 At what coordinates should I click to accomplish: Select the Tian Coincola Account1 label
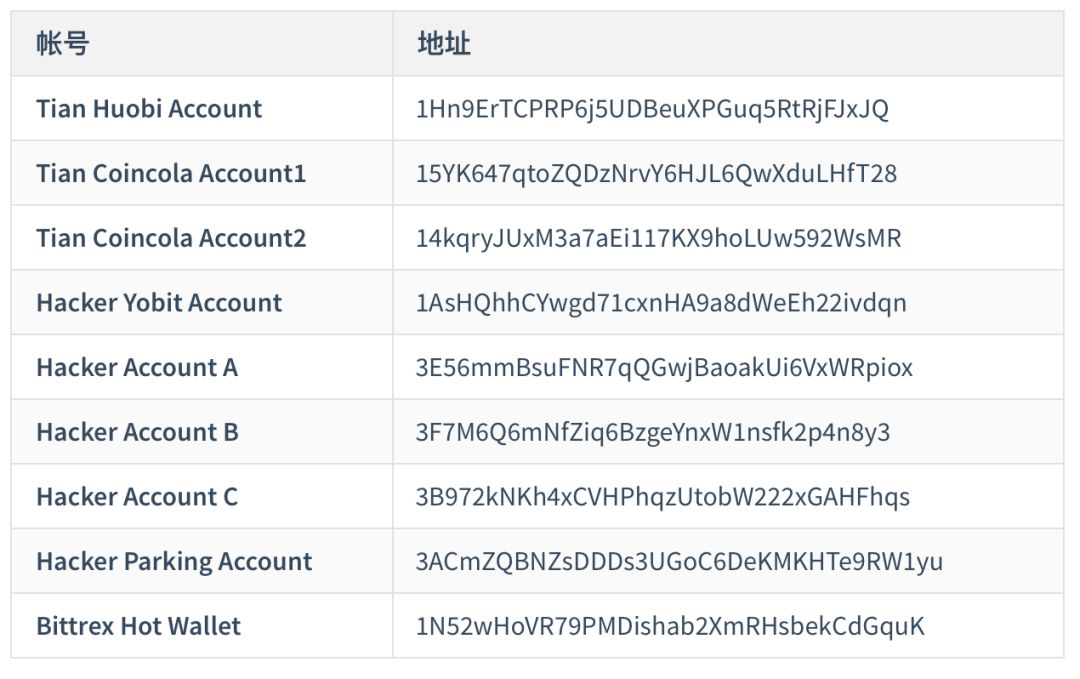click(x=171, y=174)
